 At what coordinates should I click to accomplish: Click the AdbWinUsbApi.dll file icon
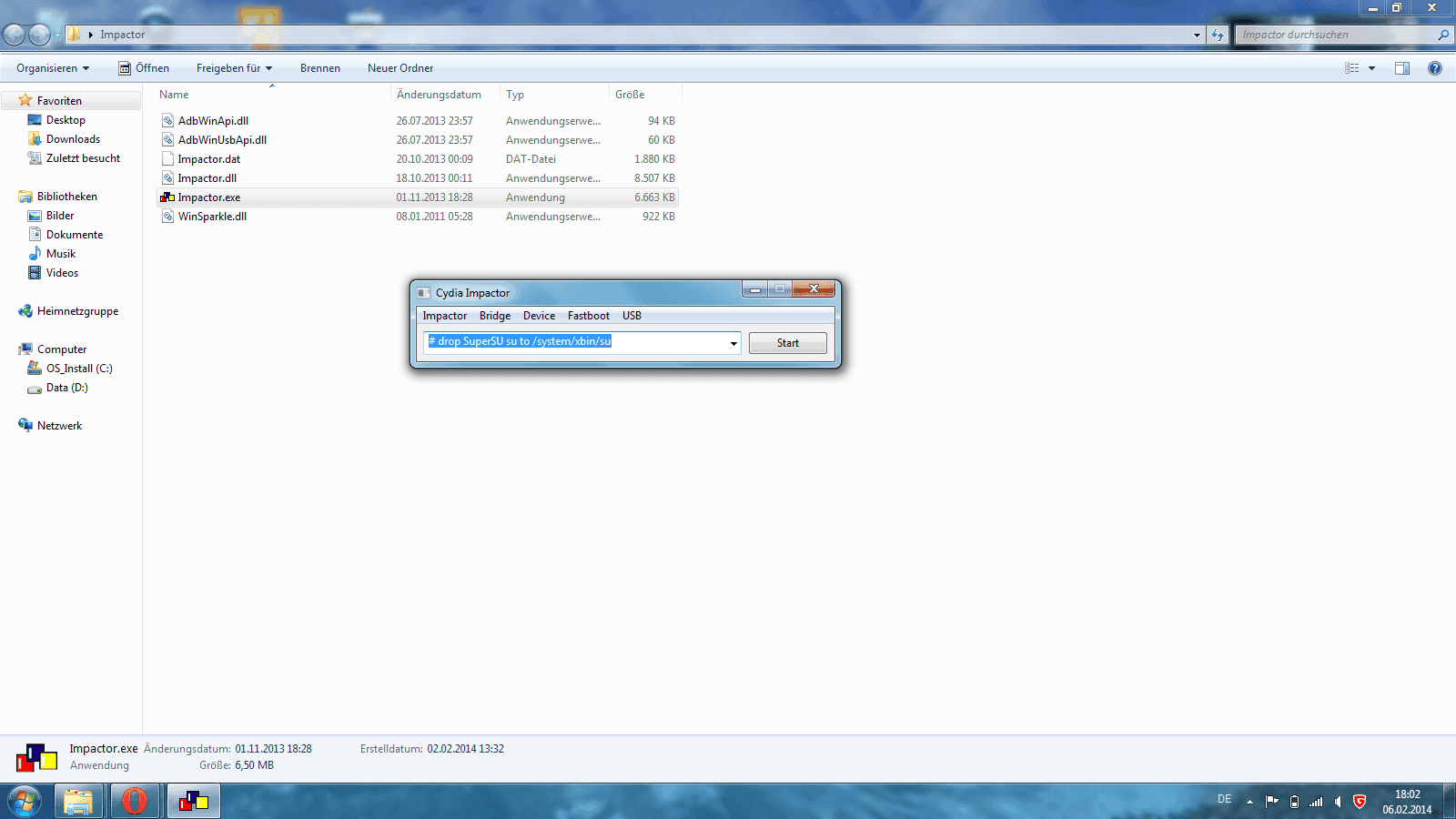[x=167, y=140]
